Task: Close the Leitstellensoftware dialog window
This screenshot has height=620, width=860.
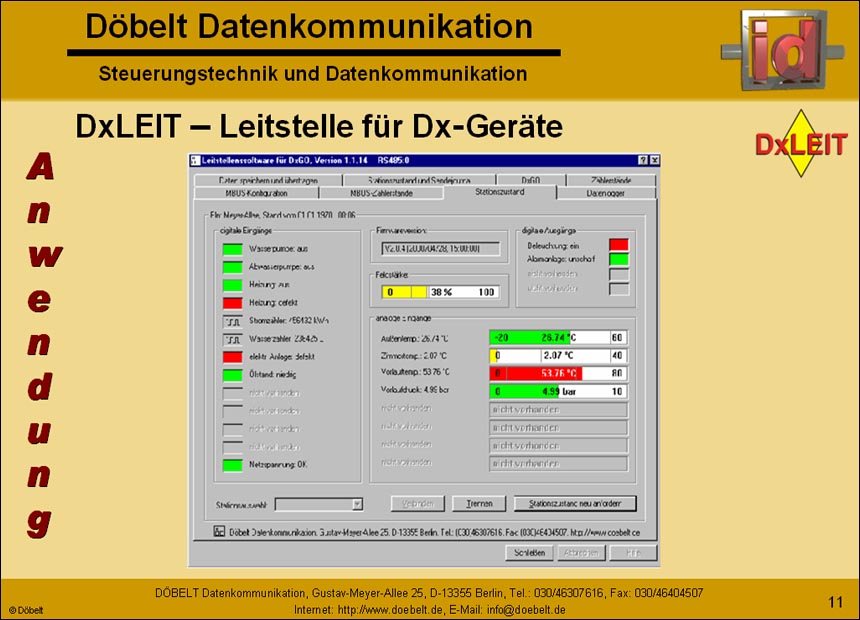Action: coord(654,160)
